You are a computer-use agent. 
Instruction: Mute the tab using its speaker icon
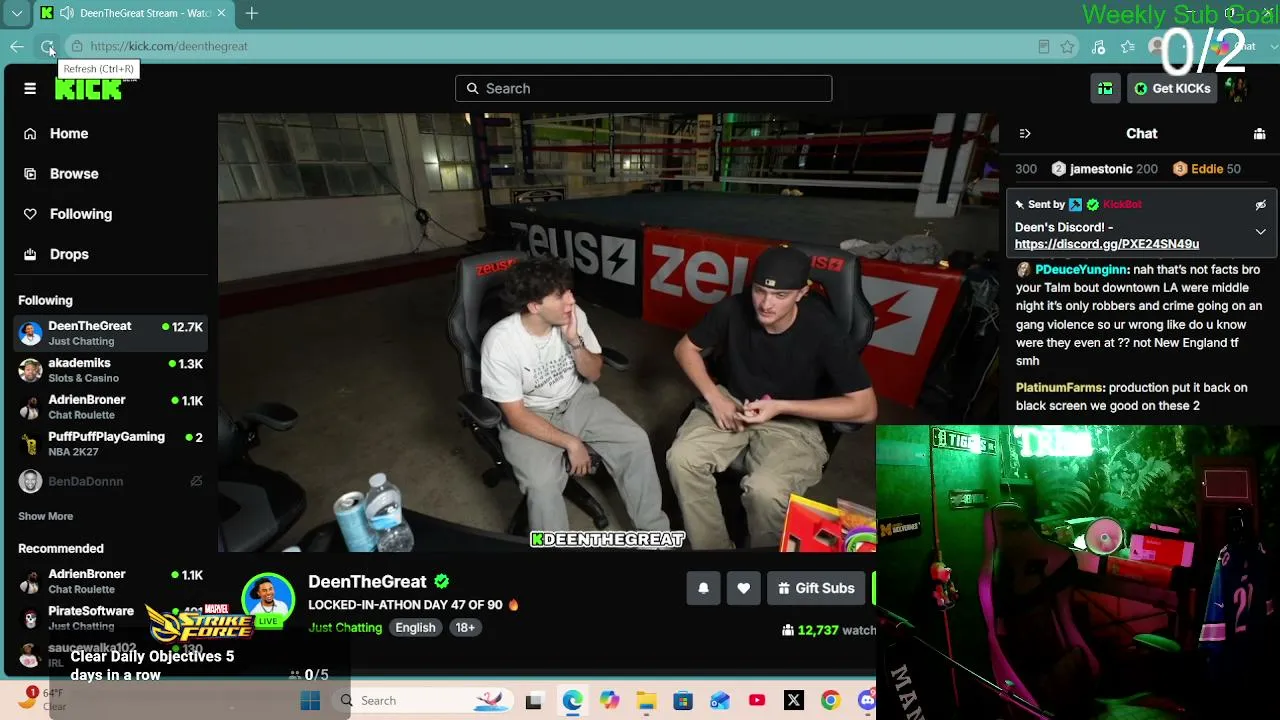coord(67,13)
